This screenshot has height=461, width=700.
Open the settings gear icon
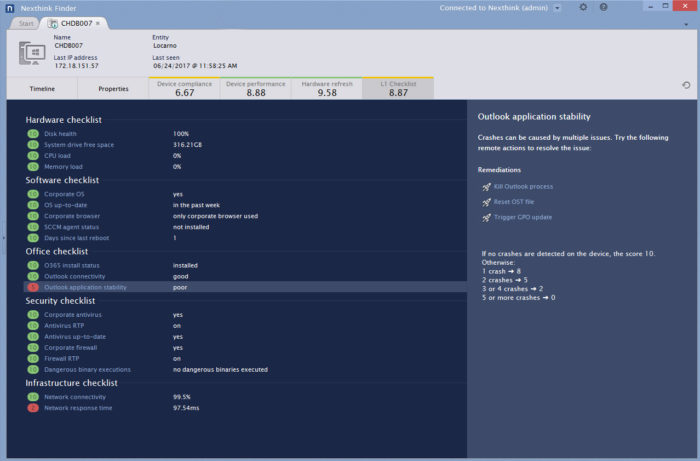pos(583,7)
